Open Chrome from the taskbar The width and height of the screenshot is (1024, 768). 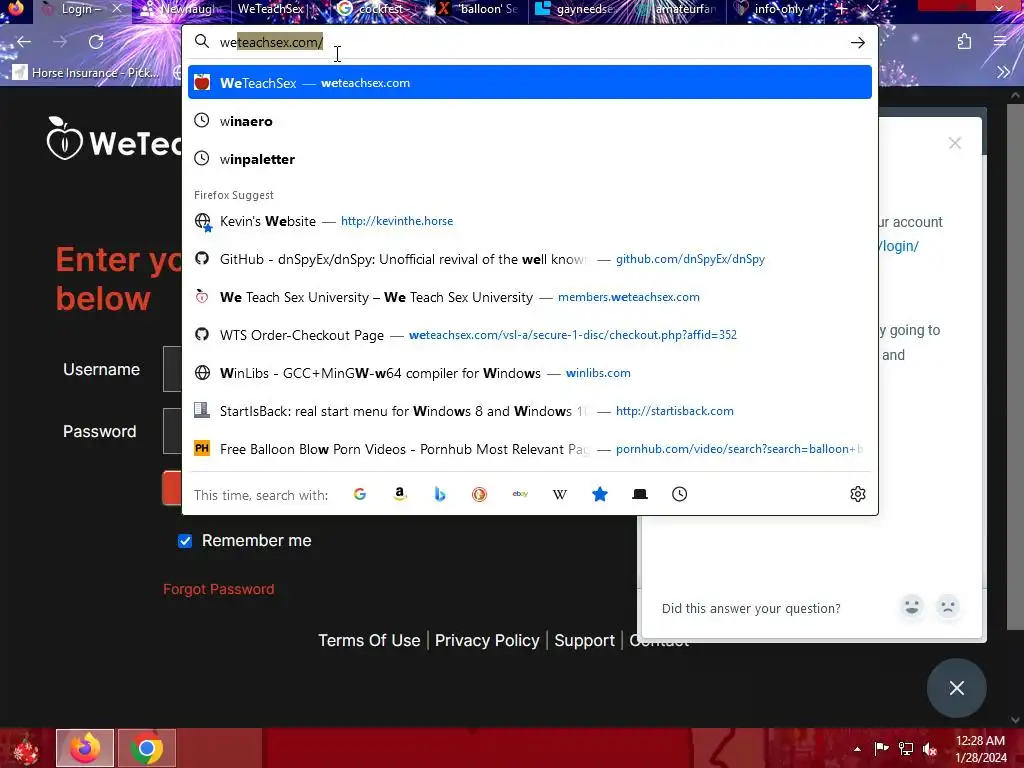coord(147,748)
